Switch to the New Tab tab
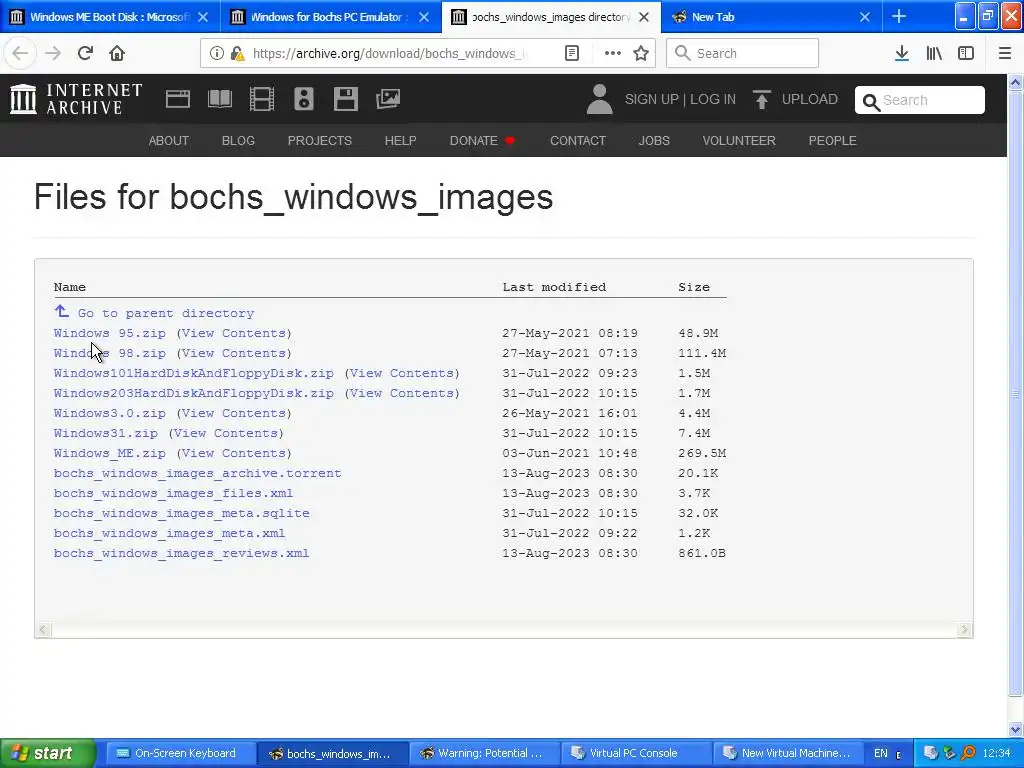The height and width of the screenshot is (768, 1024). [713, 17]
